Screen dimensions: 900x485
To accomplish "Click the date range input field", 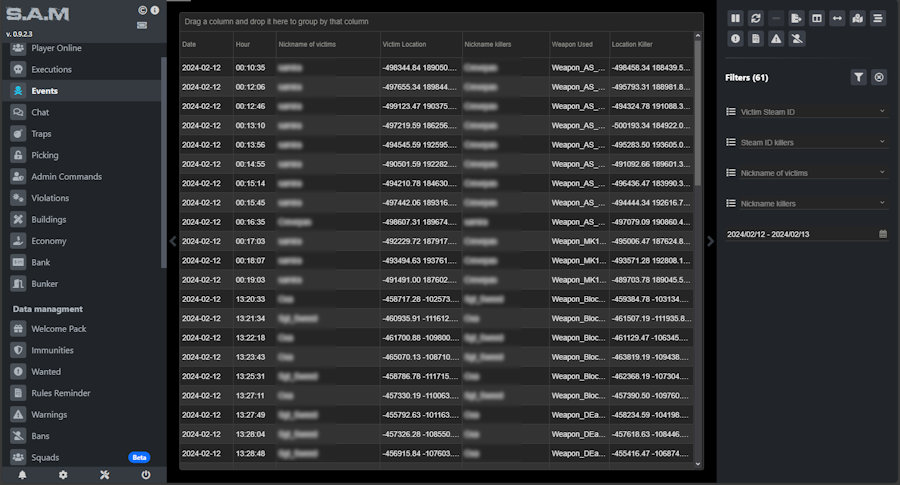I will (x=800, y=233).
